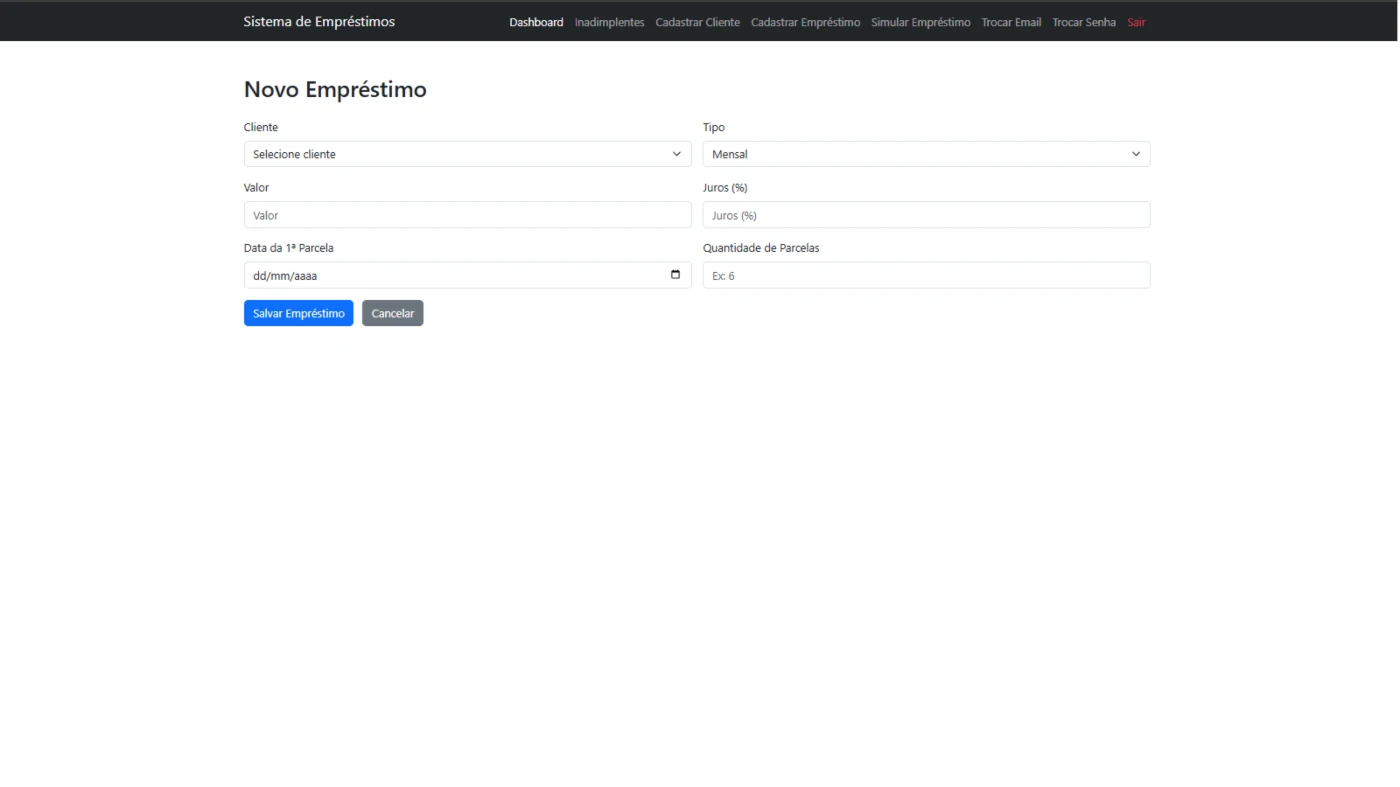Open Cadastrar Empréstimo in navbar
The width and height of the screenshot is (1400, 787).
click(x=805, y=22)
